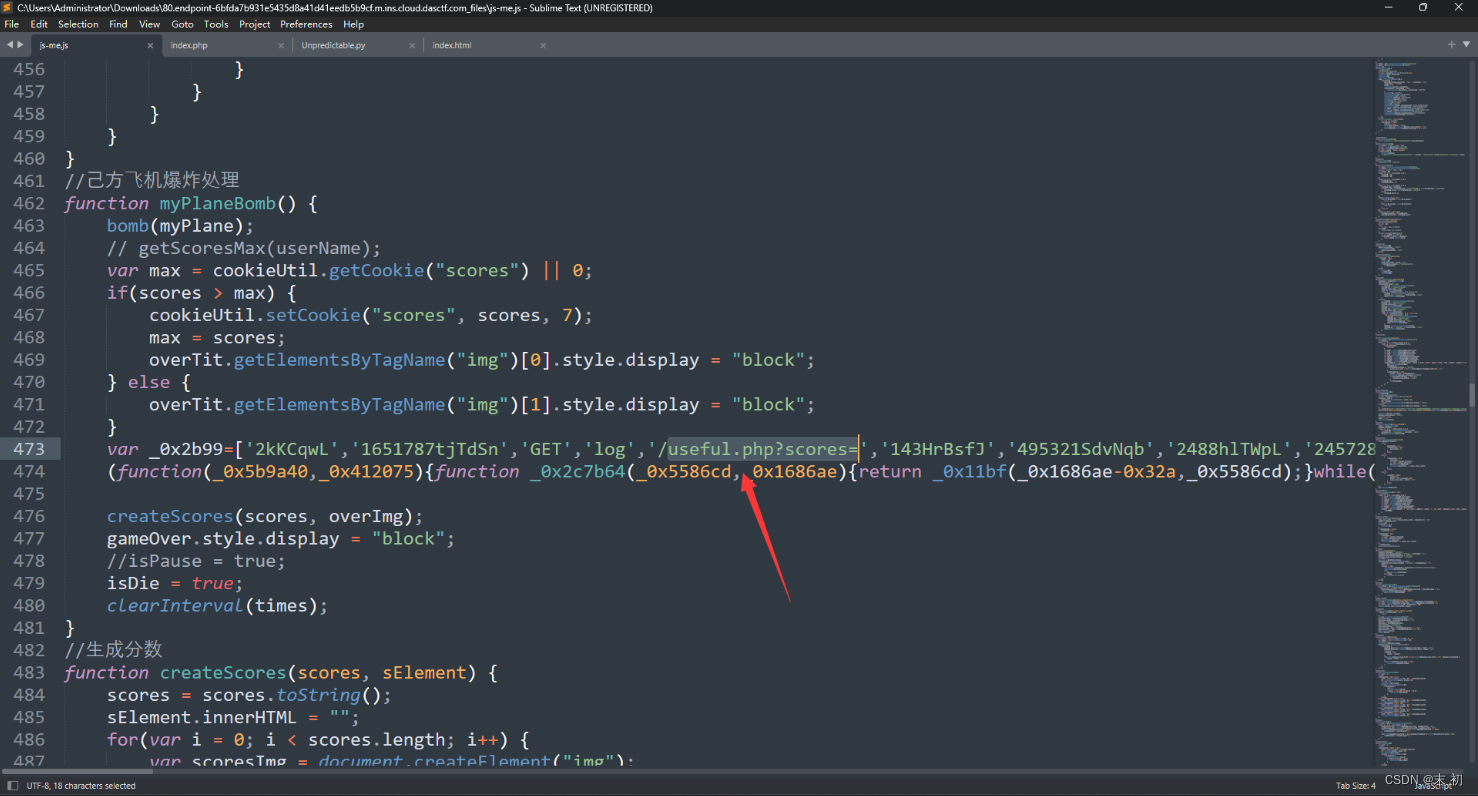Close the index.php tab

pyautogui.click(x=281, y=45)
